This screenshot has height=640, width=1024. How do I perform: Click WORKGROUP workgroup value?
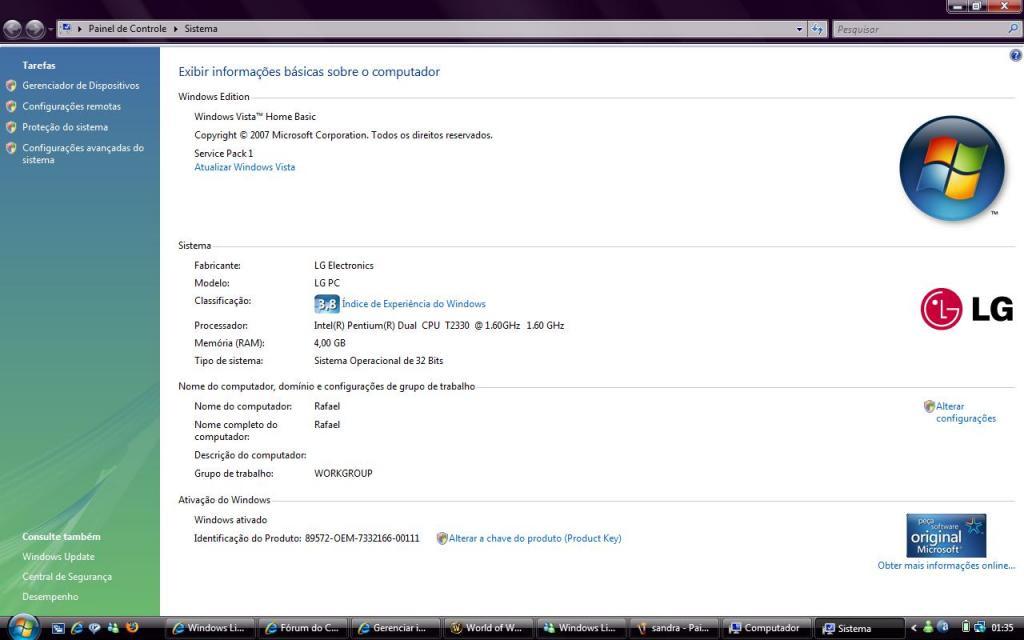point(343,473)
